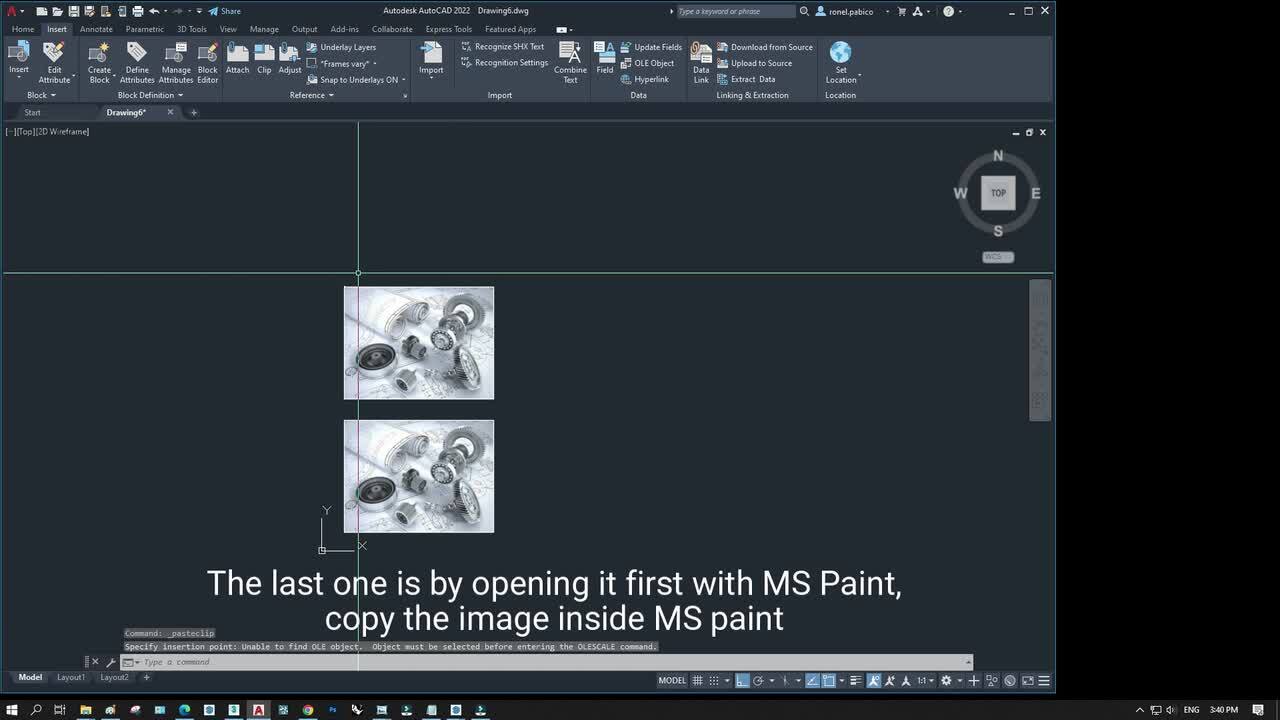Toggle polar tracking in status bar

[759, 681]
